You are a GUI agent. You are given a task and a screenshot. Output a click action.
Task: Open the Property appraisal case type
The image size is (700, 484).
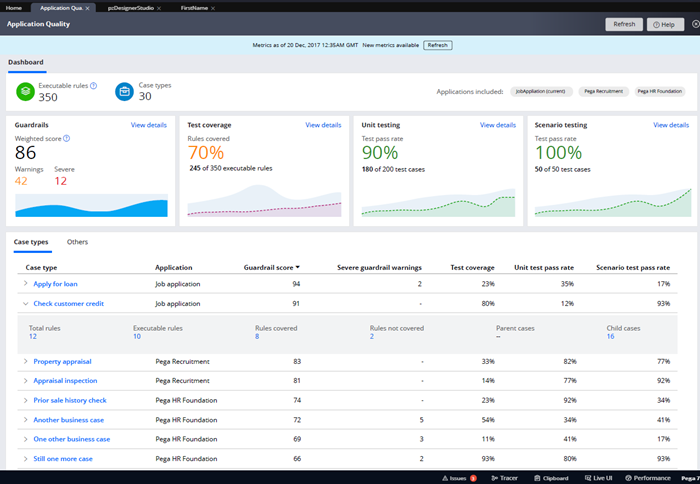pos(62,362)
